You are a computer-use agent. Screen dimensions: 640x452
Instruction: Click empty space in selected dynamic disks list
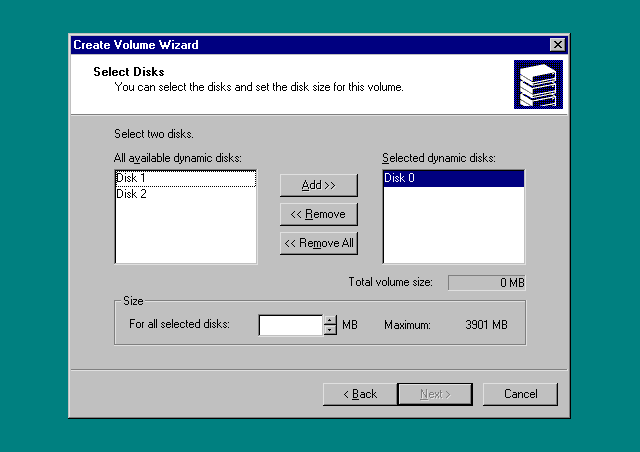453,230
